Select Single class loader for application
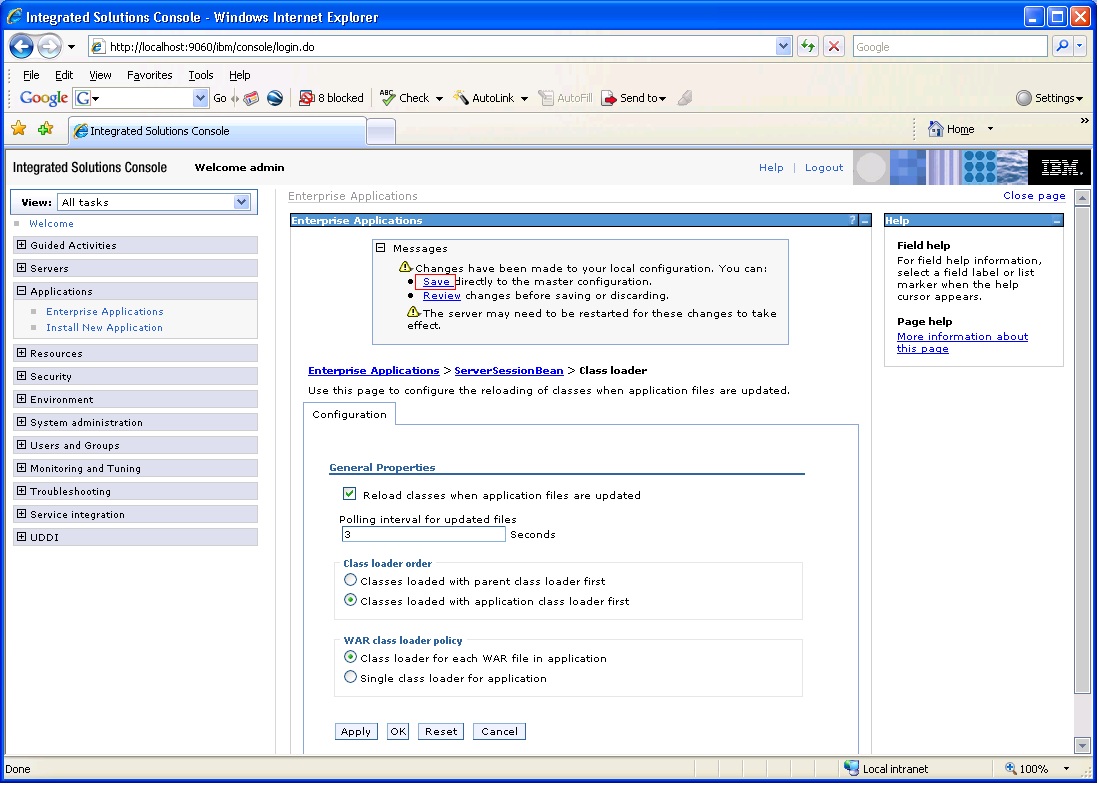 (350, 677)
